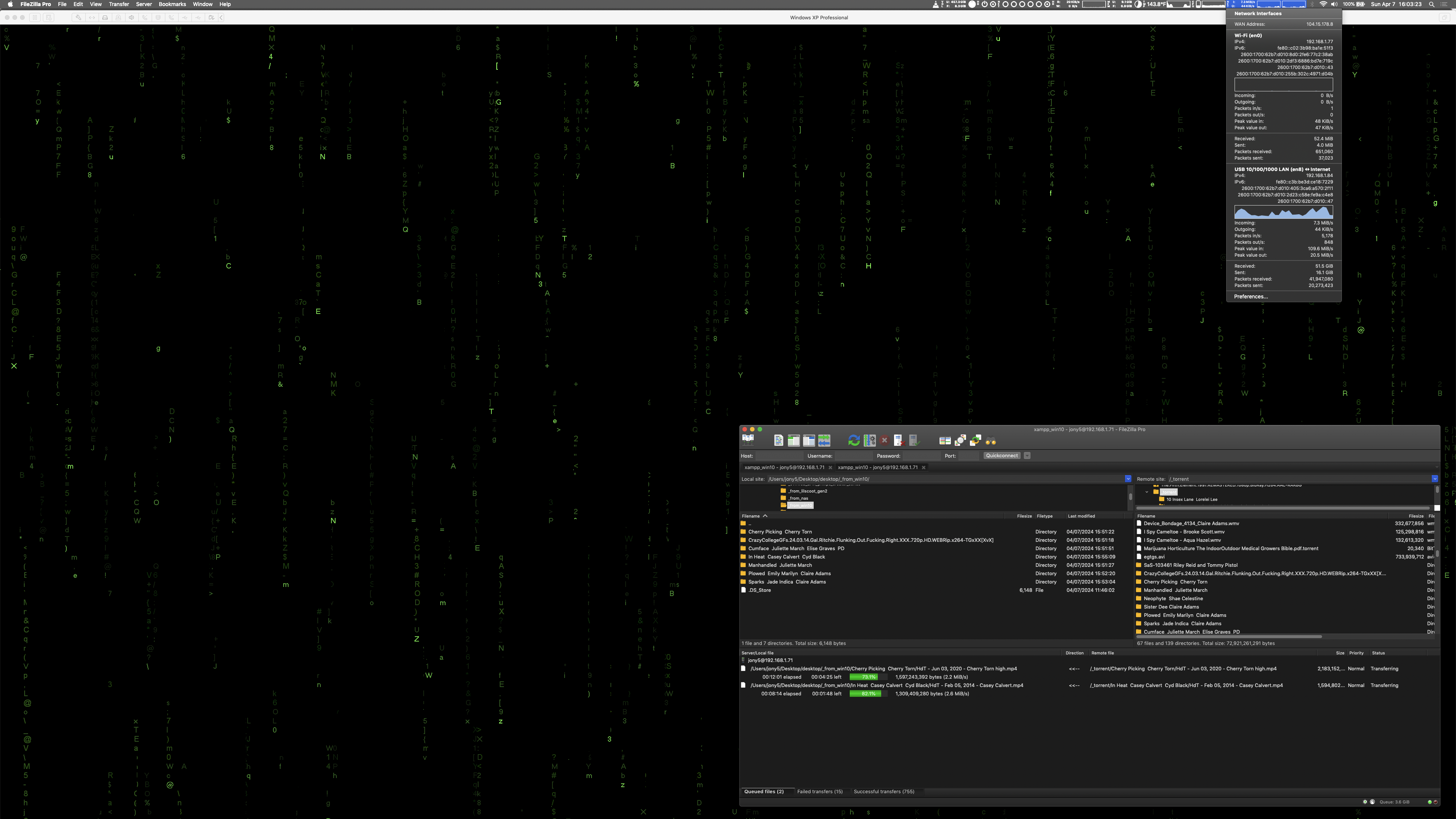Open directory comparison icon

click(x=960, y=440)
